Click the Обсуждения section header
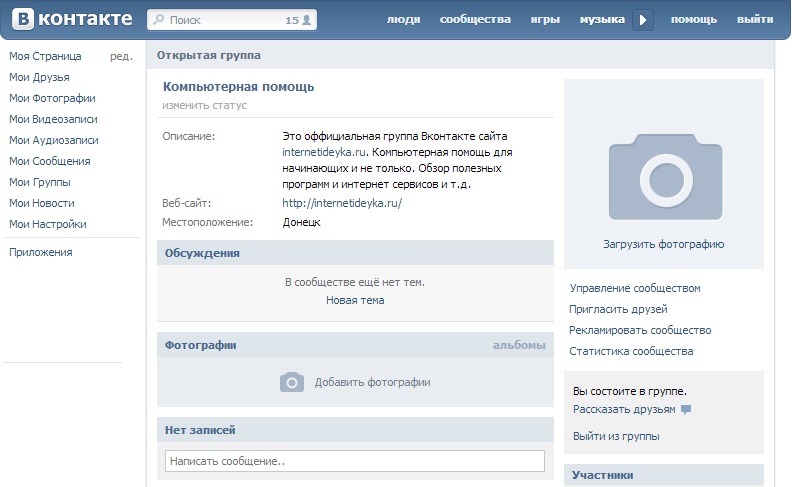 coord(355,253)
